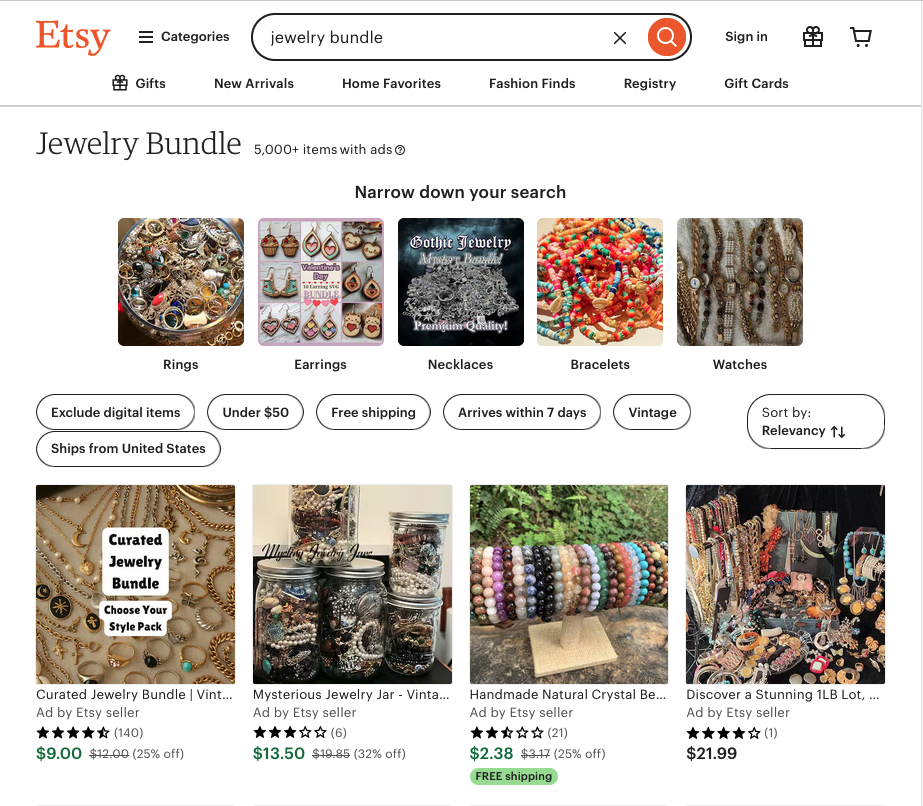The height and width of the screenshot is (806, 923).
Task: Click the orange search magnifier button
Action: pos(667,38)
